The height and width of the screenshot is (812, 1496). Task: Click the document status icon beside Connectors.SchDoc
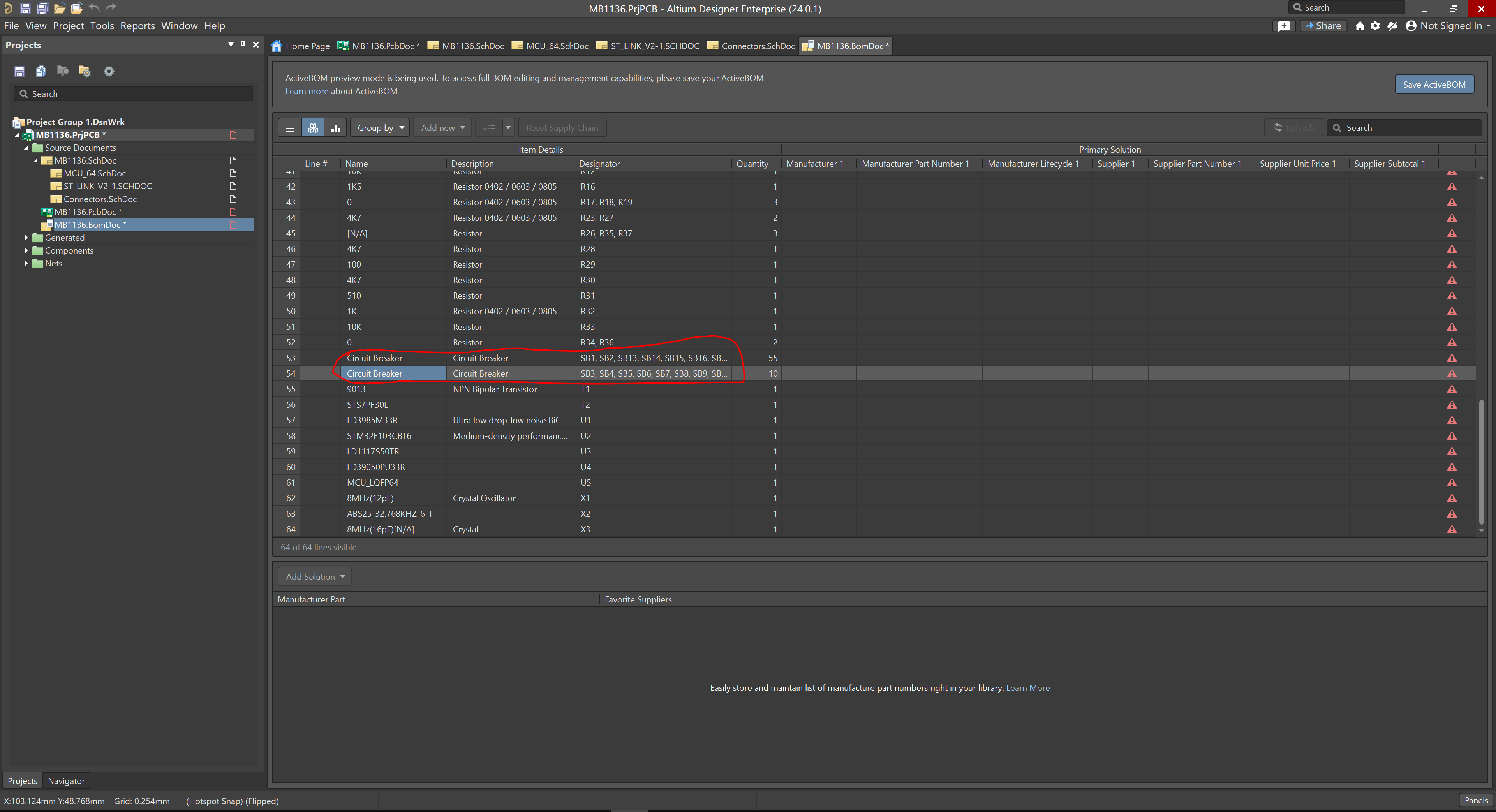(x=233, y=199)
